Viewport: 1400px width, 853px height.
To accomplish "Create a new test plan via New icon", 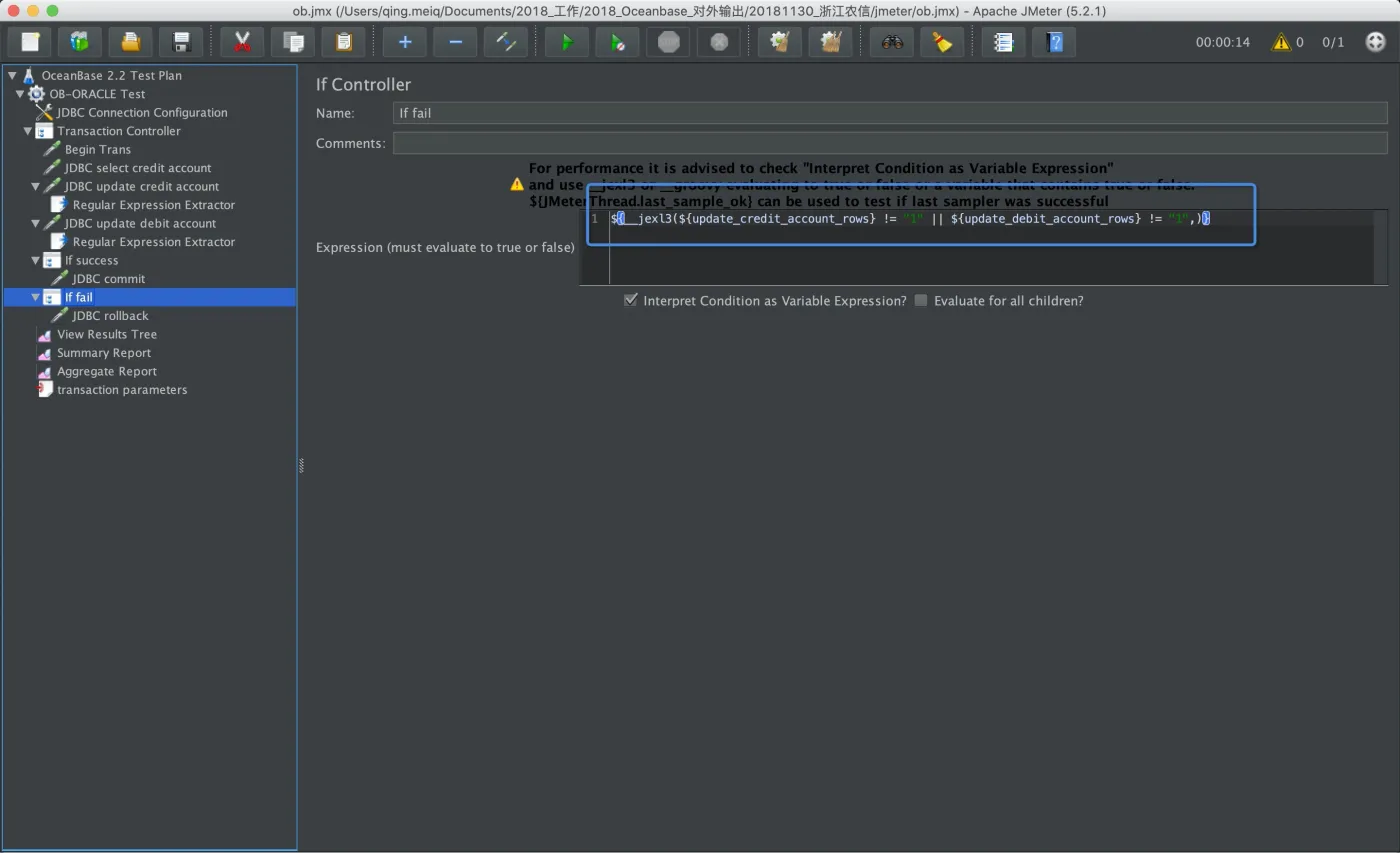I will point(30,42).
